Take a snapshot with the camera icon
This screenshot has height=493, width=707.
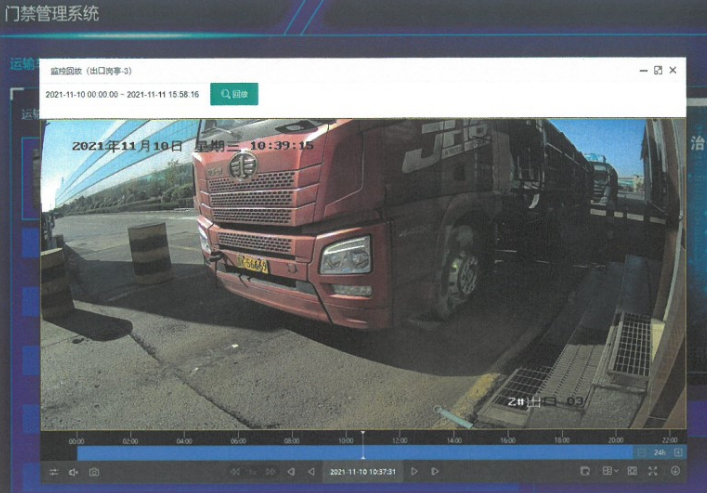tap(94, 472)
